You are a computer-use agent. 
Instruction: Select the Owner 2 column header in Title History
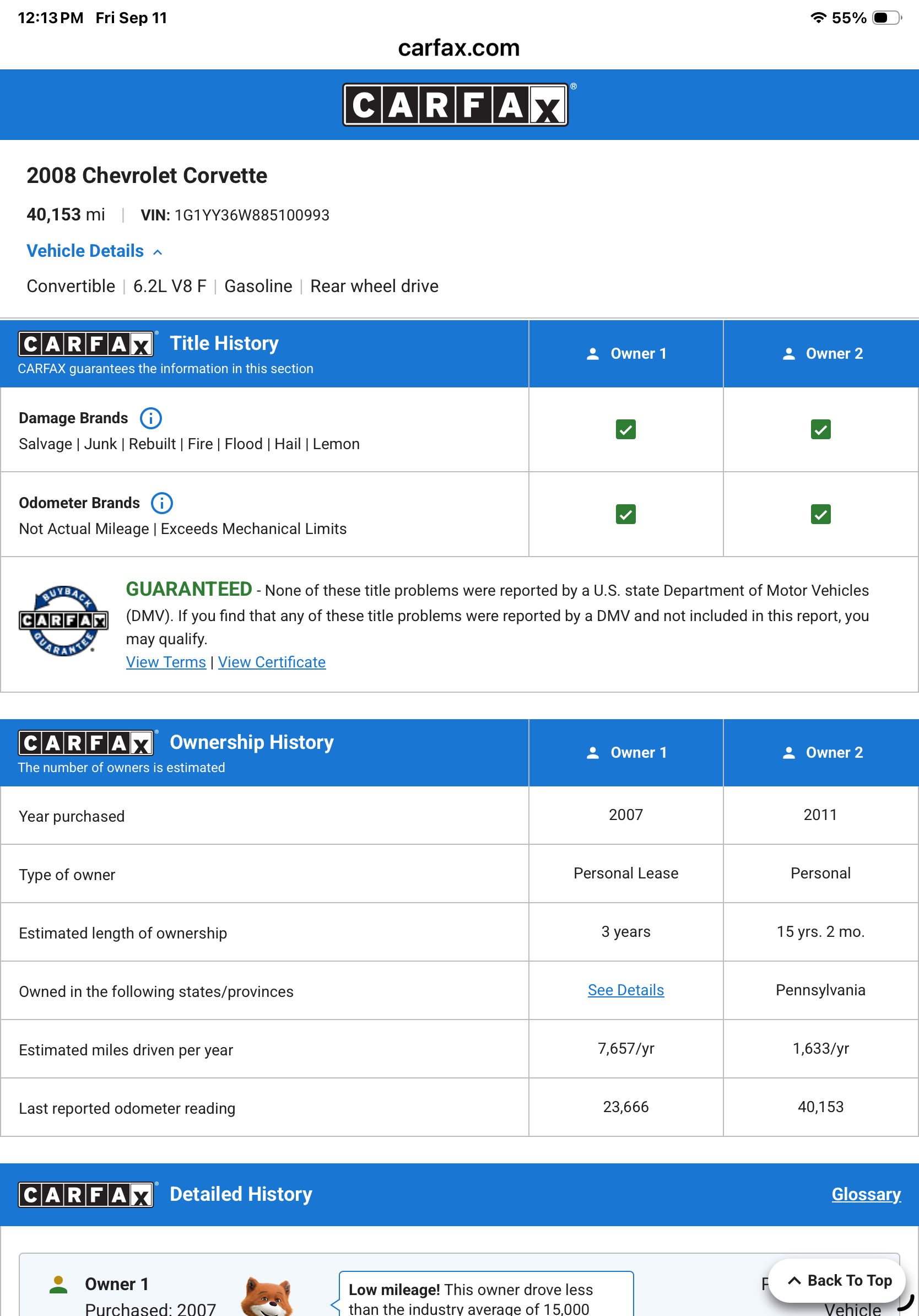820,354
